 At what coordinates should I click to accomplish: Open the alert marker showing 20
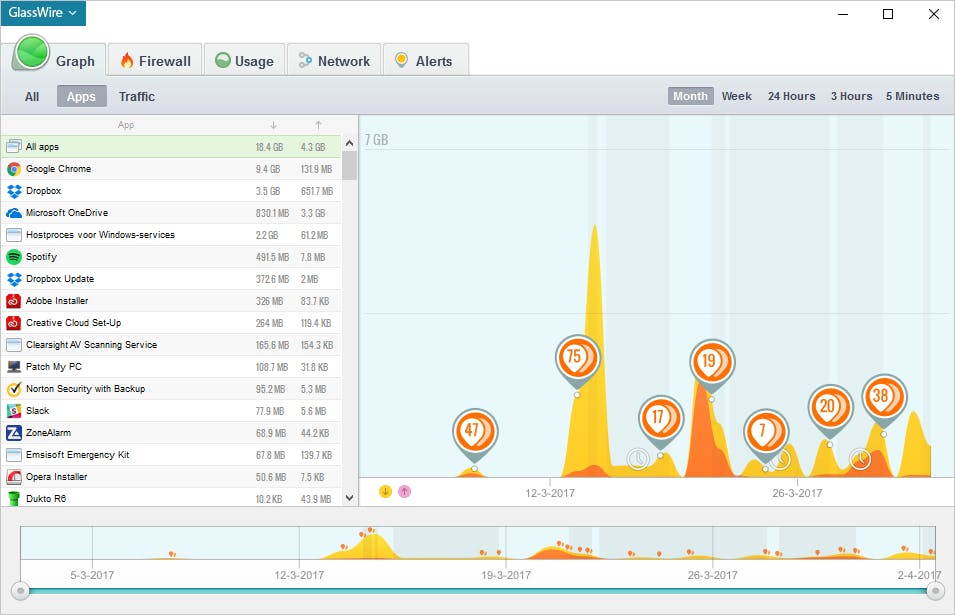(x=830, y=407)
